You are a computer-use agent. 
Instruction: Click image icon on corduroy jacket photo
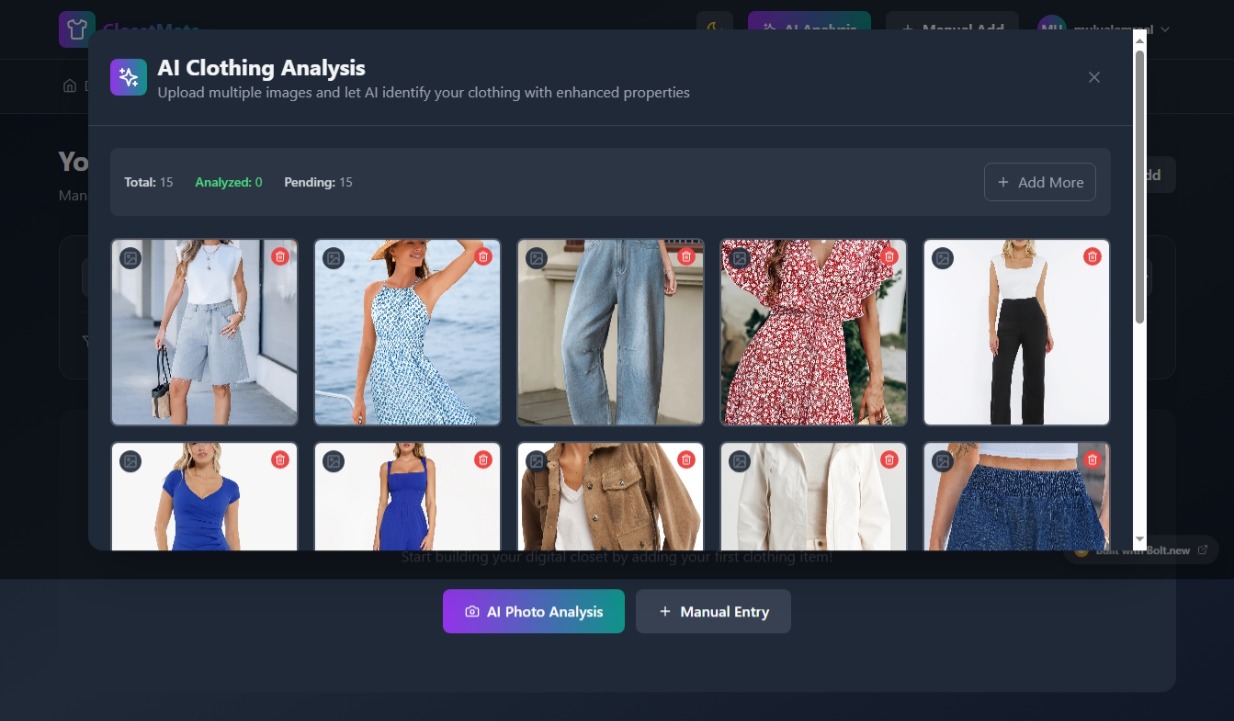click(x=536, y=461)
